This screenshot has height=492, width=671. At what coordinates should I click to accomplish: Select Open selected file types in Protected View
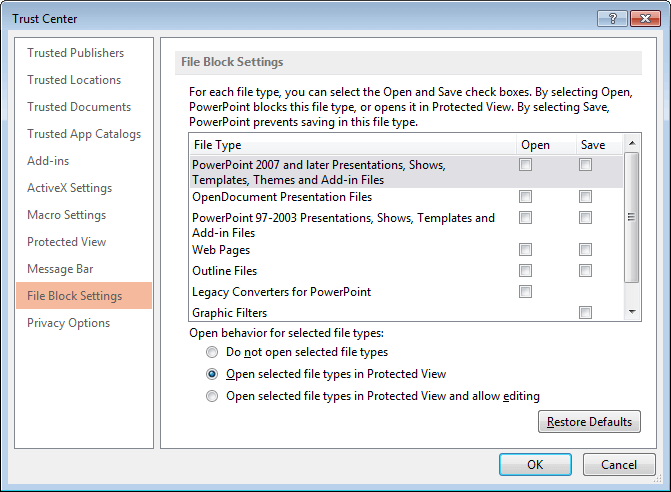pyautogui.click(x=211, y=375)
